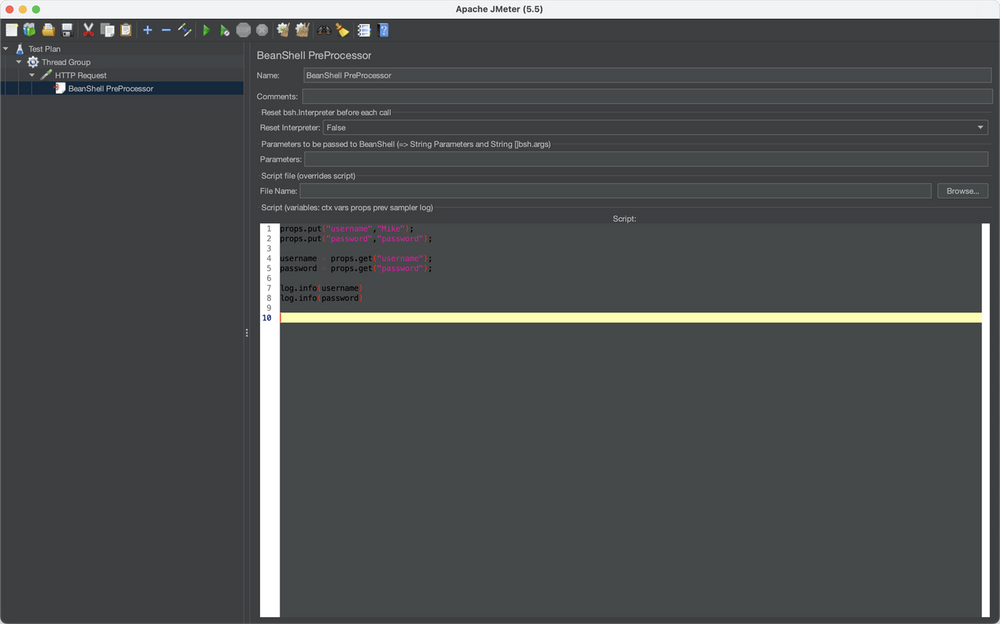Click the Save floppy disk icon
The image size is (1000, 624).
[x=67, y=30]
